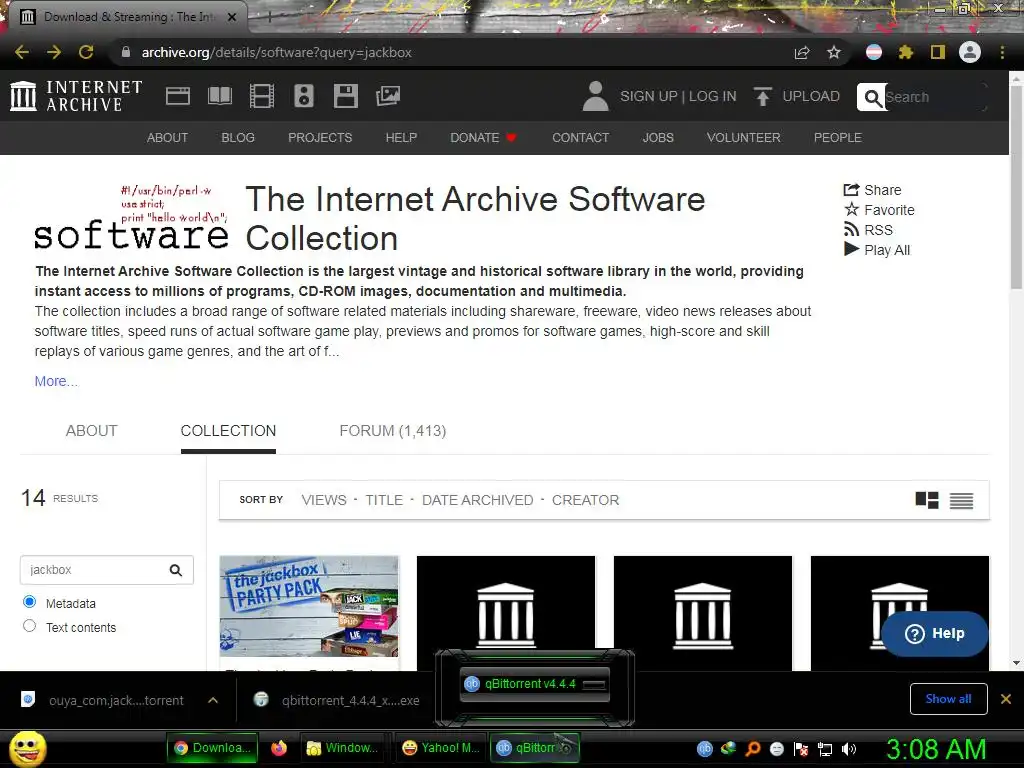Open the browser extensions puzzle icon
This screenshot has width=1024, height=768.
click(x=906, y=52)
